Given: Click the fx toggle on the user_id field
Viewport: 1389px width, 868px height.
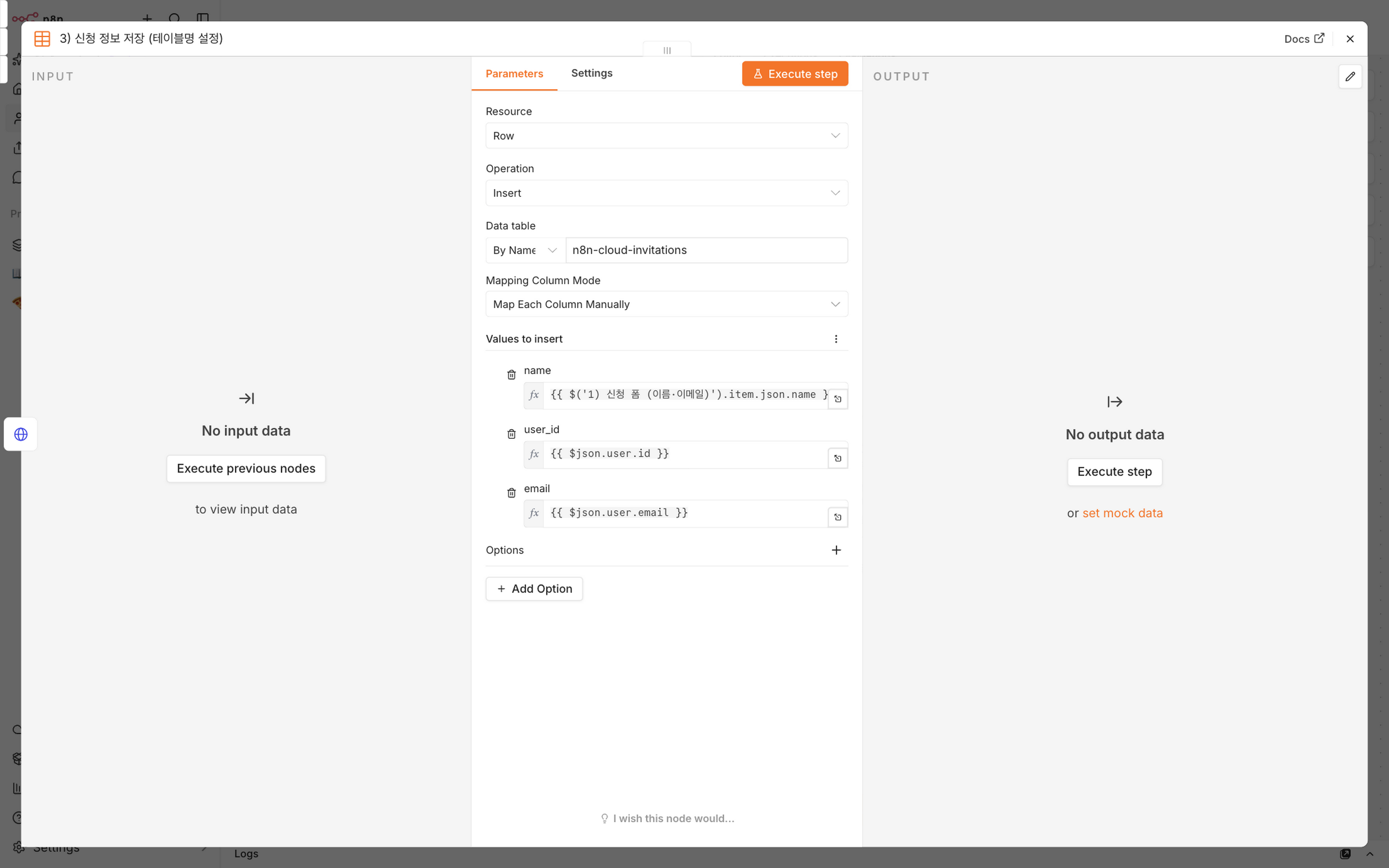Looking at the screenshot, I should (534, 454).
